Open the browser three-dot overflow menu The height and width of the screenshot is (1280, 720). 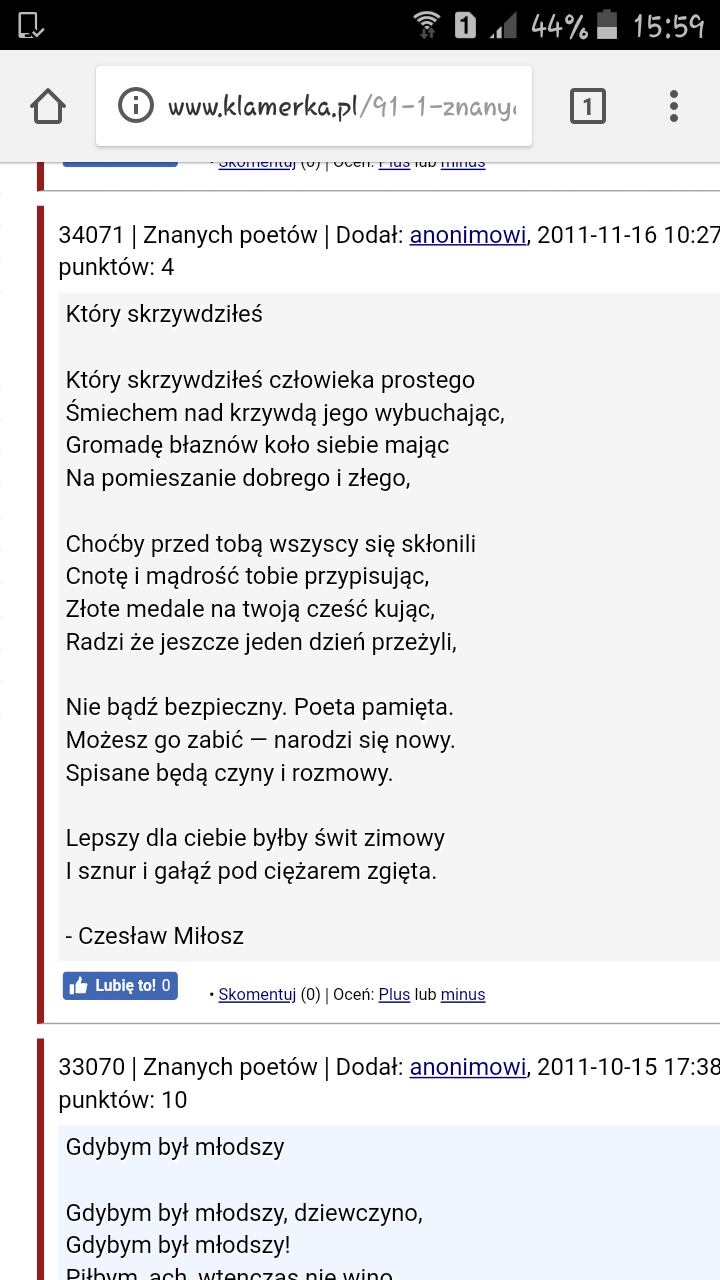[674, 106]
